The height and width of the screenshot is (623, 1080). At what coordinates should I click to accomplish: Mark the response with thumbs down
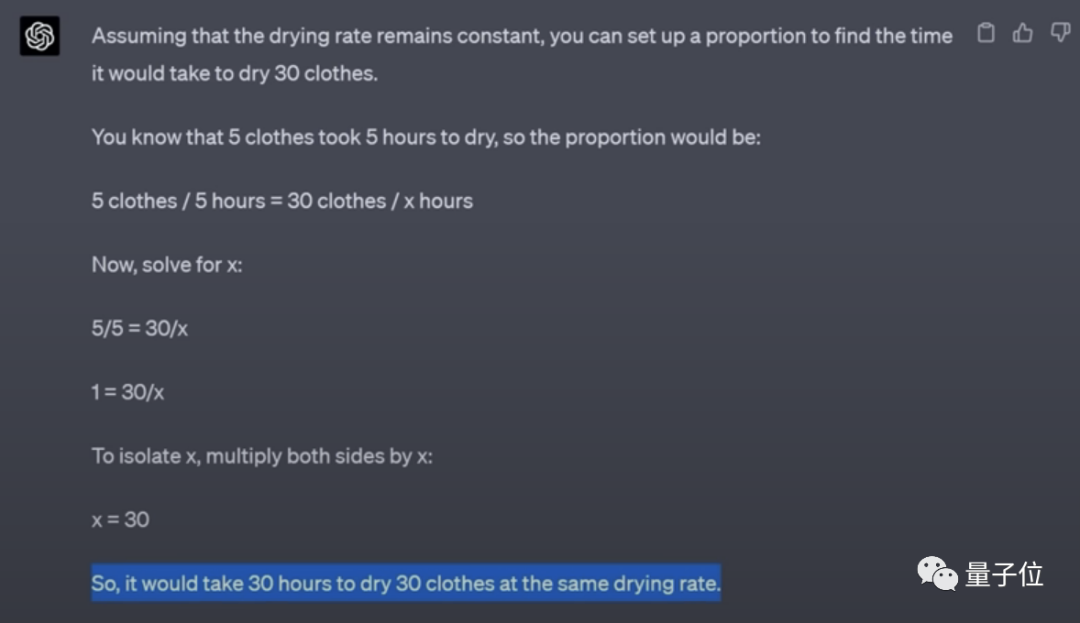tap(1060, 34)
